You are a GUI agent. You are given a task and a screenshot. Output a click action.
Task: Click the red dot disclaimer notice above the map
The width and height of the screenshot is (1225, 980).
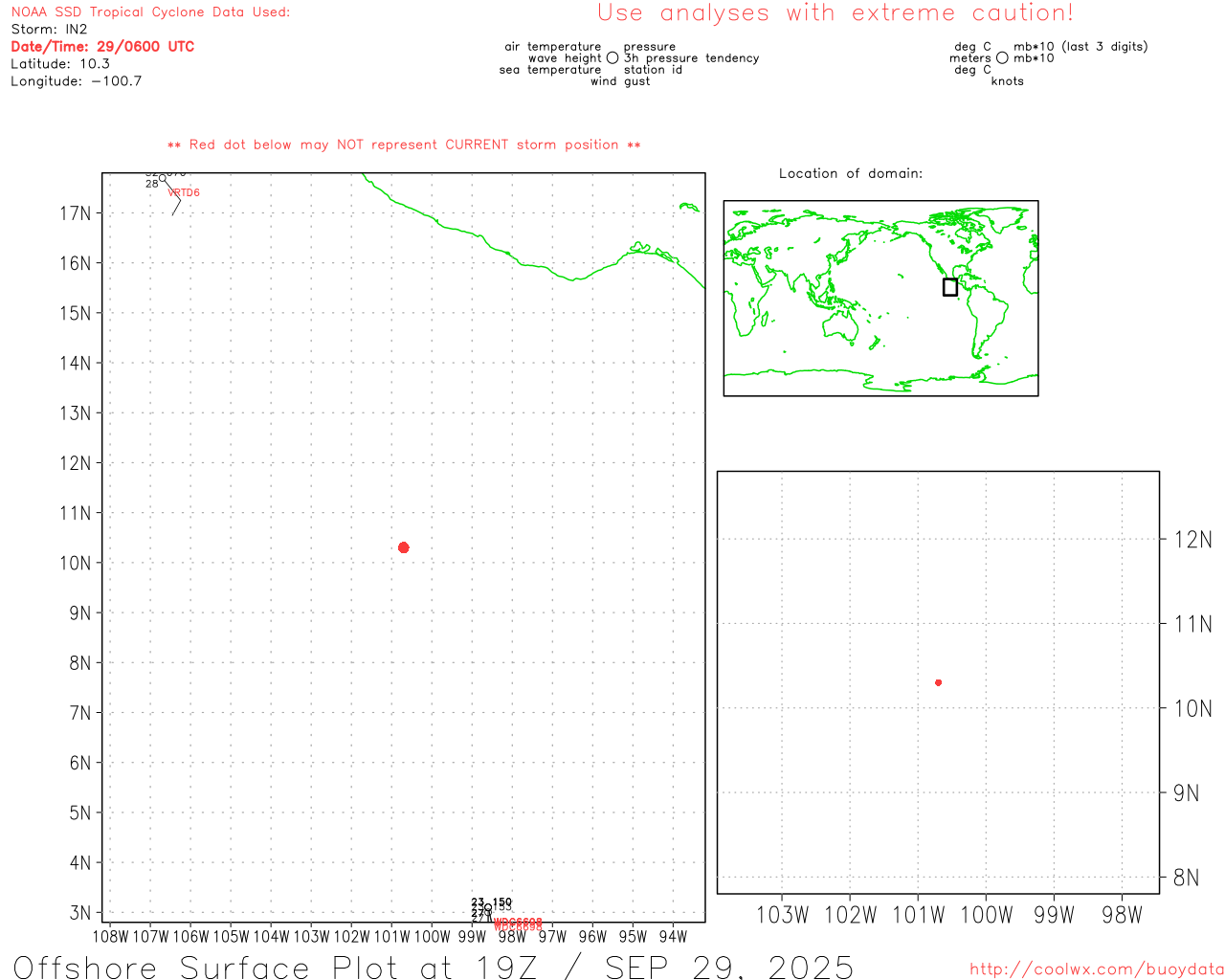click(x=404, y=145)
